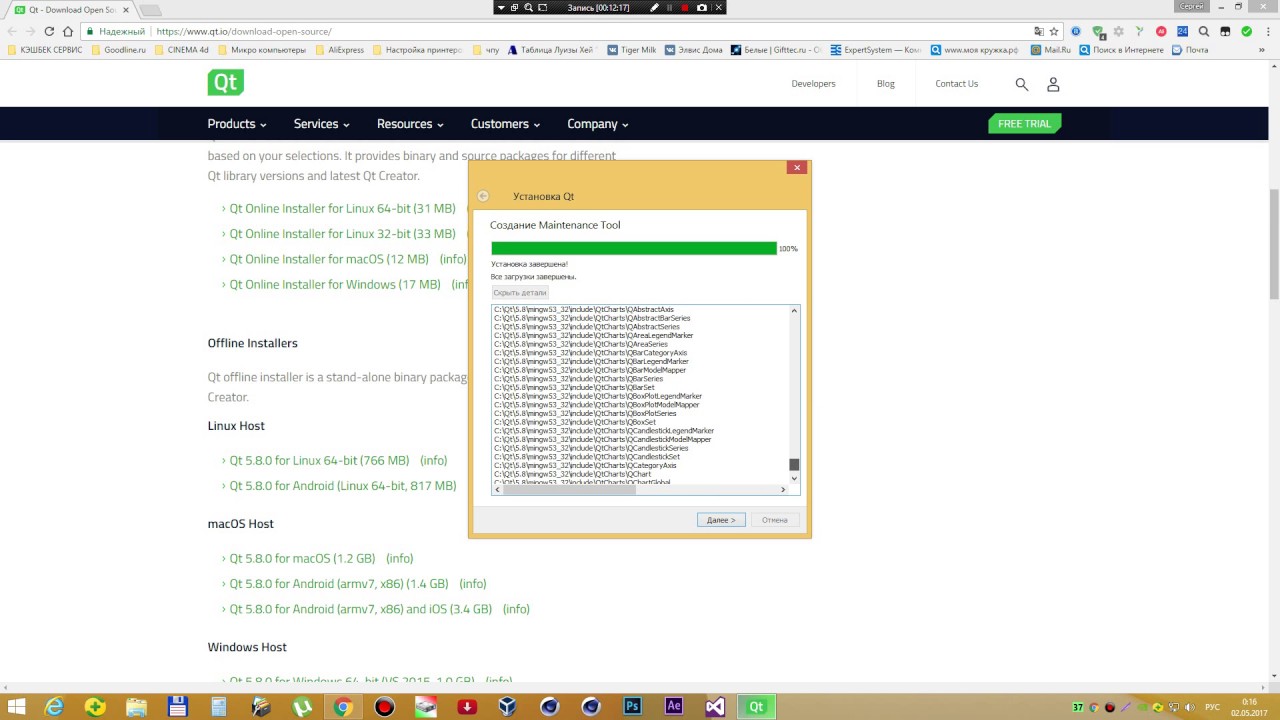Click the FREE TRIAL button
The height and width of the screenshot is (720, 1280).
point(1024,124)
